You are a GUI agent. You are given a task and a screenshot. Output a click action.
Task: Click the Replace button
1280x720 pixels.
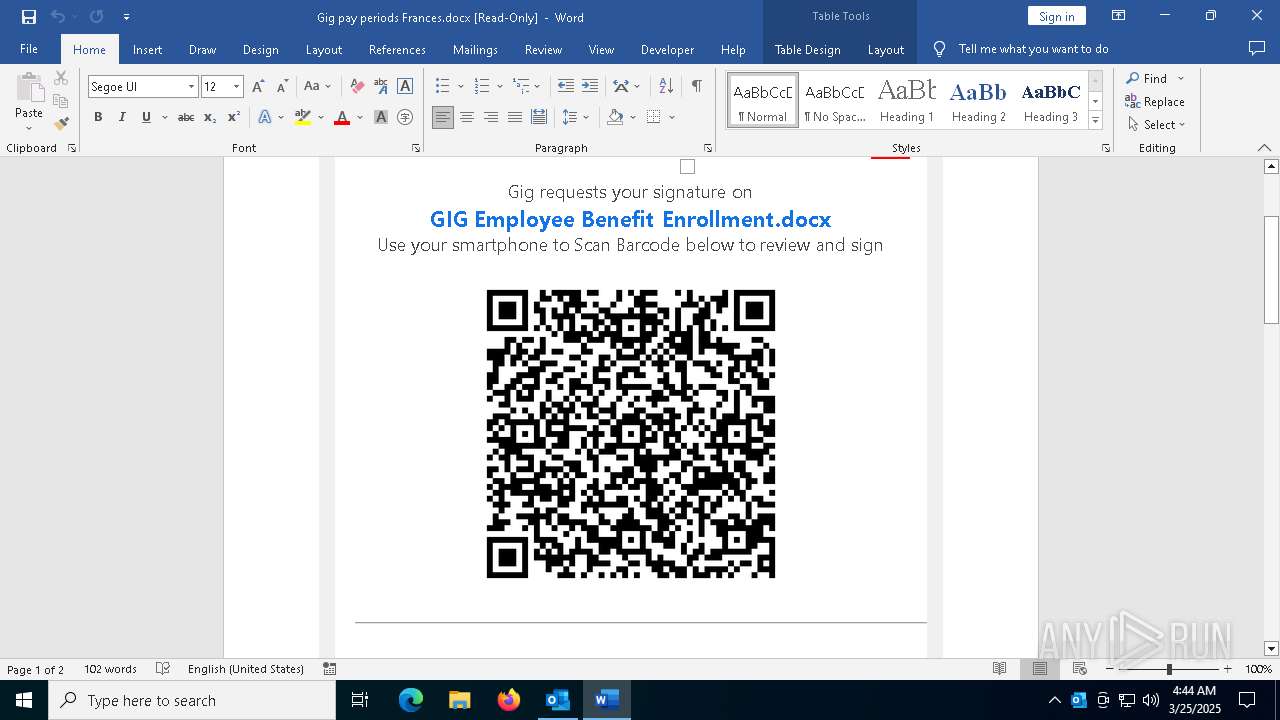pos(1154,101)
